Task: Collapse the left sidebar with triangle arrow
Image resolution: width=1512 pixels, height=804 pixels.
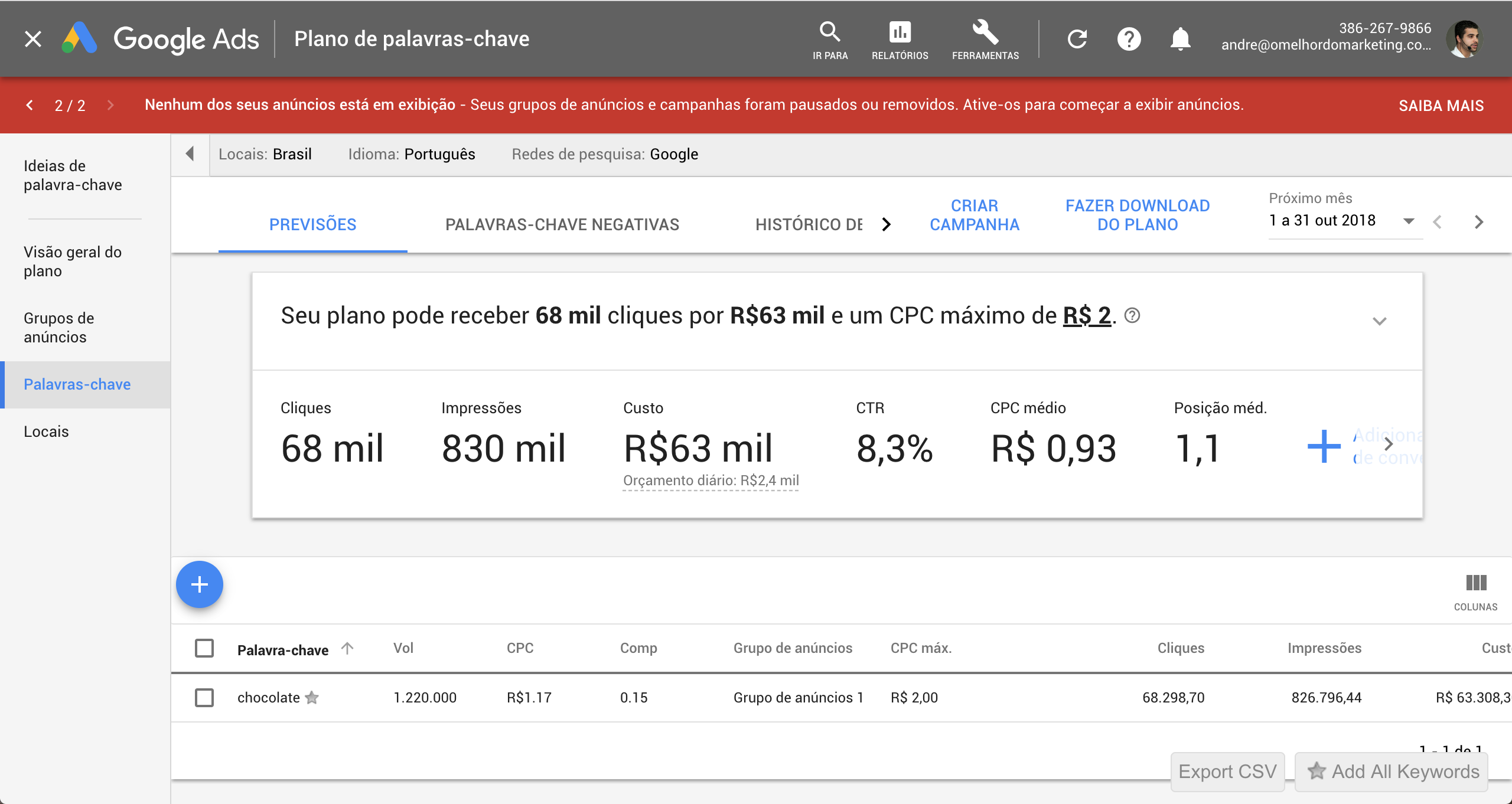Action: [x=190, y=154]
